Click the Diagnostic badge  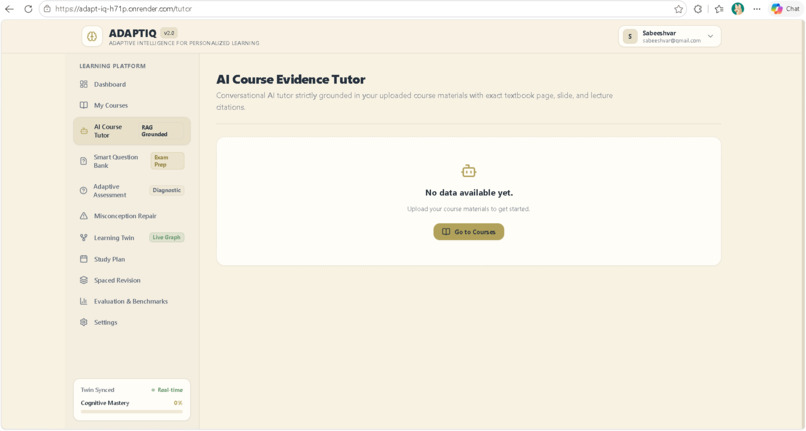(x=167, y=190)
